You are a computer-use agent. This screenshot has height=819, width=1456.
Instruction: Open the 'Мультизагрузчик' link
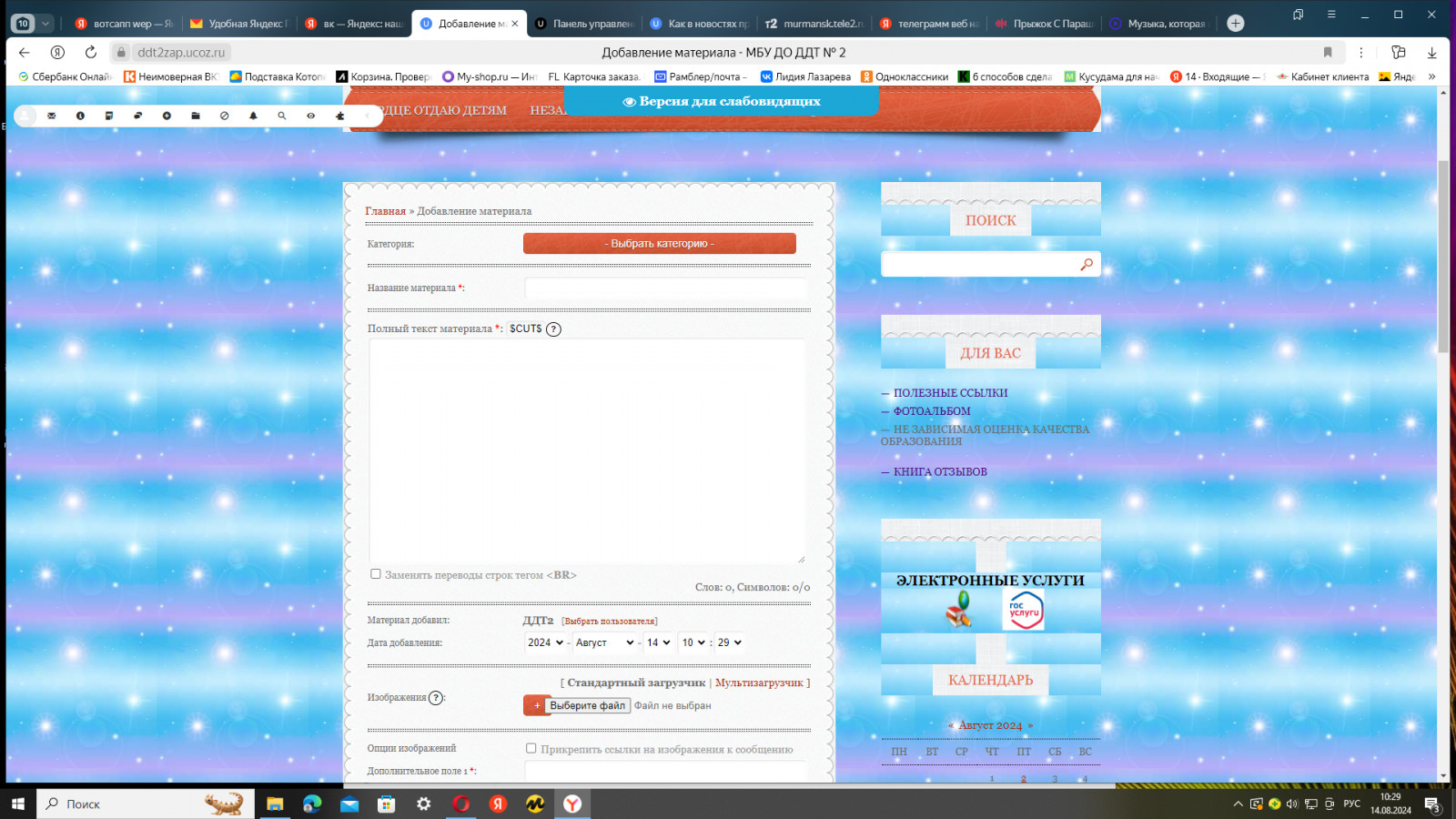759,682
